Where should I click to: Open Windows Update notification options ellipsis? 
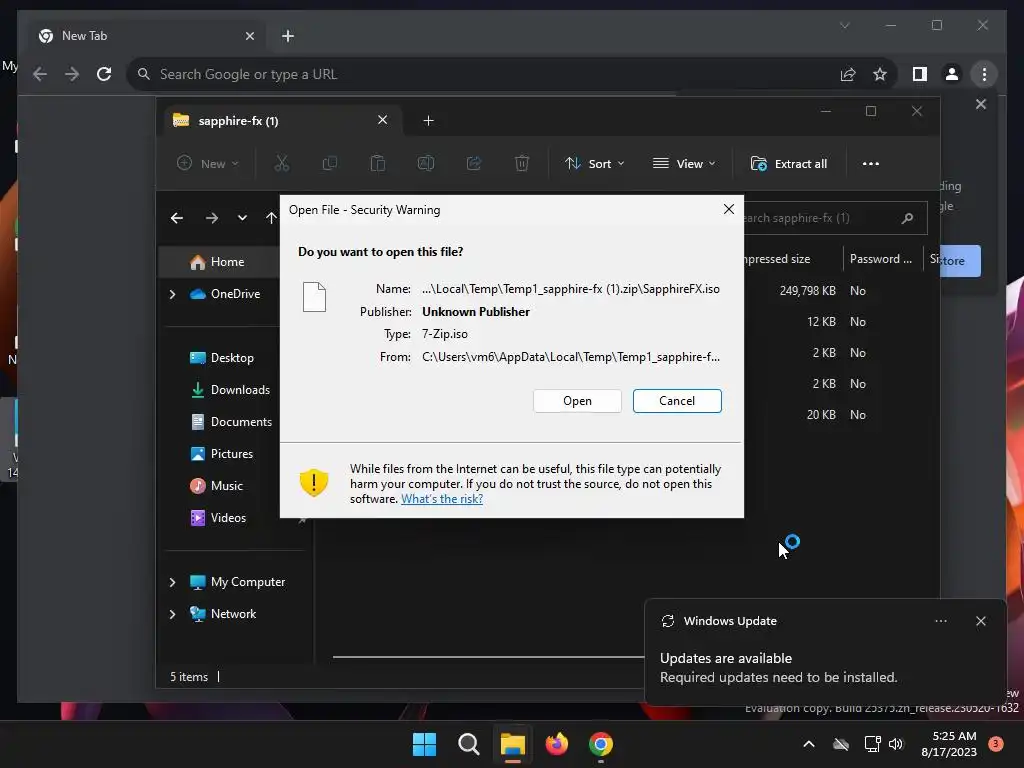coord(941,621)
